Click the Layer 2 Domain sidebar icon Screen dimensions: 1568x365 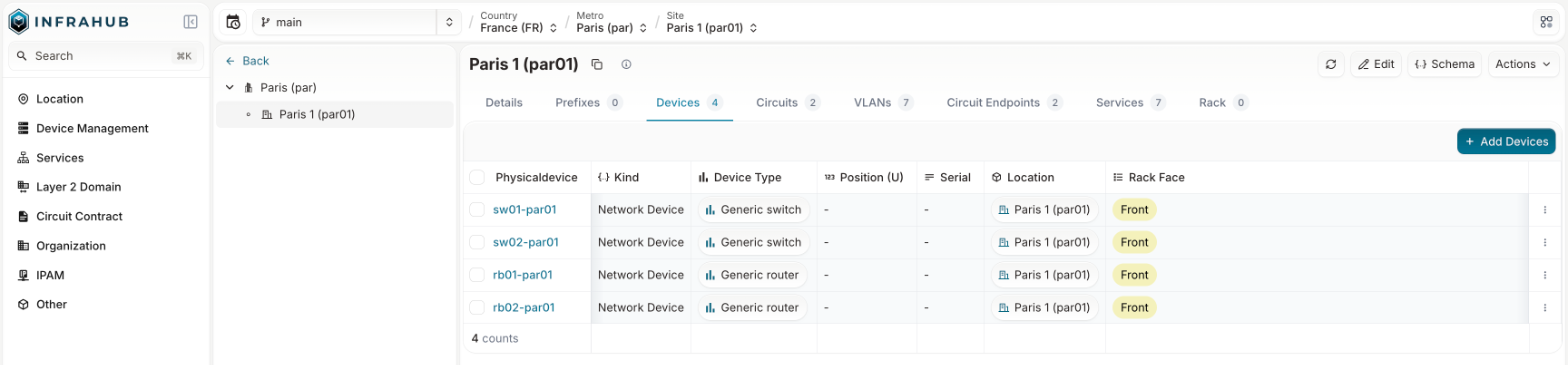23,187
